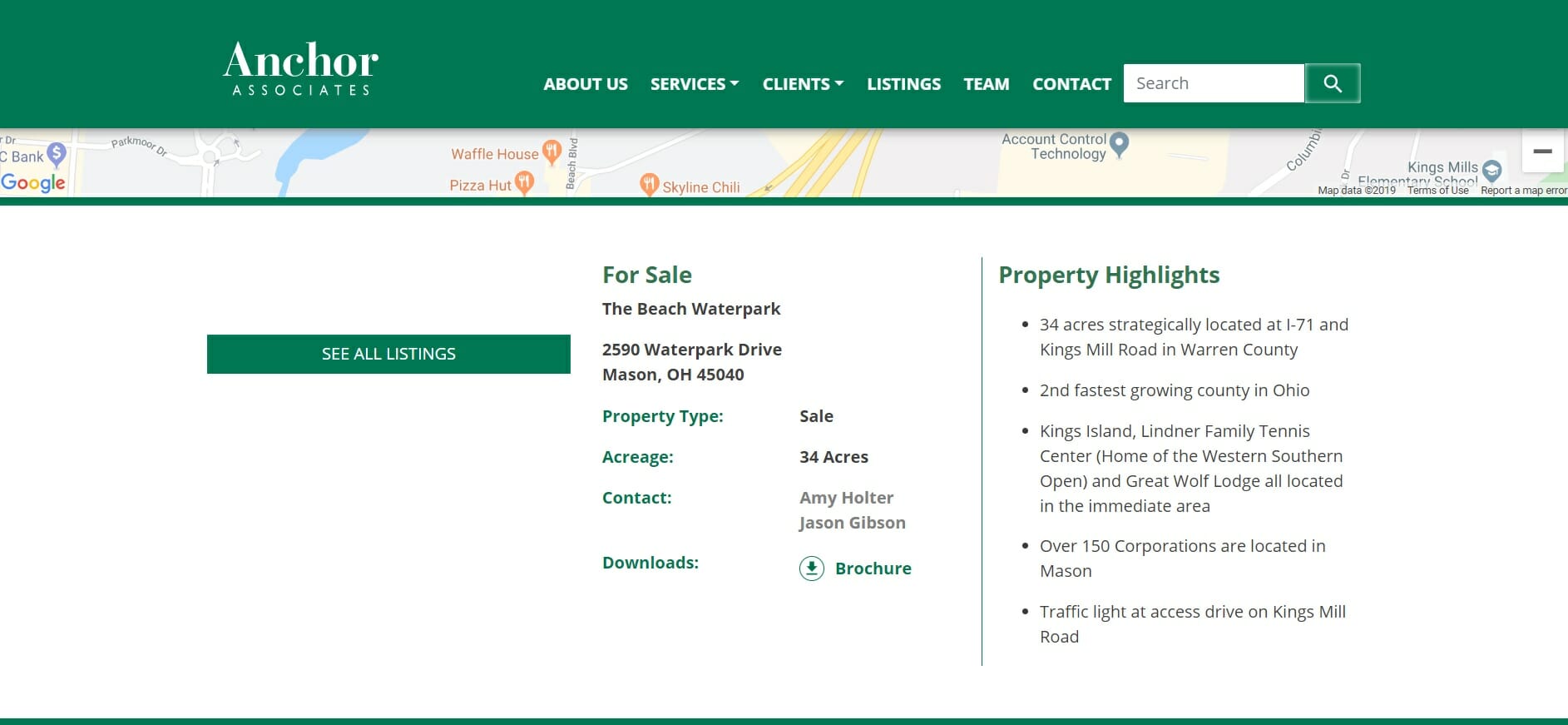The height and width of the screenshot is (725, 1568).
Task: Click the Kings Mills school marker
Action: click(1491, 171)
